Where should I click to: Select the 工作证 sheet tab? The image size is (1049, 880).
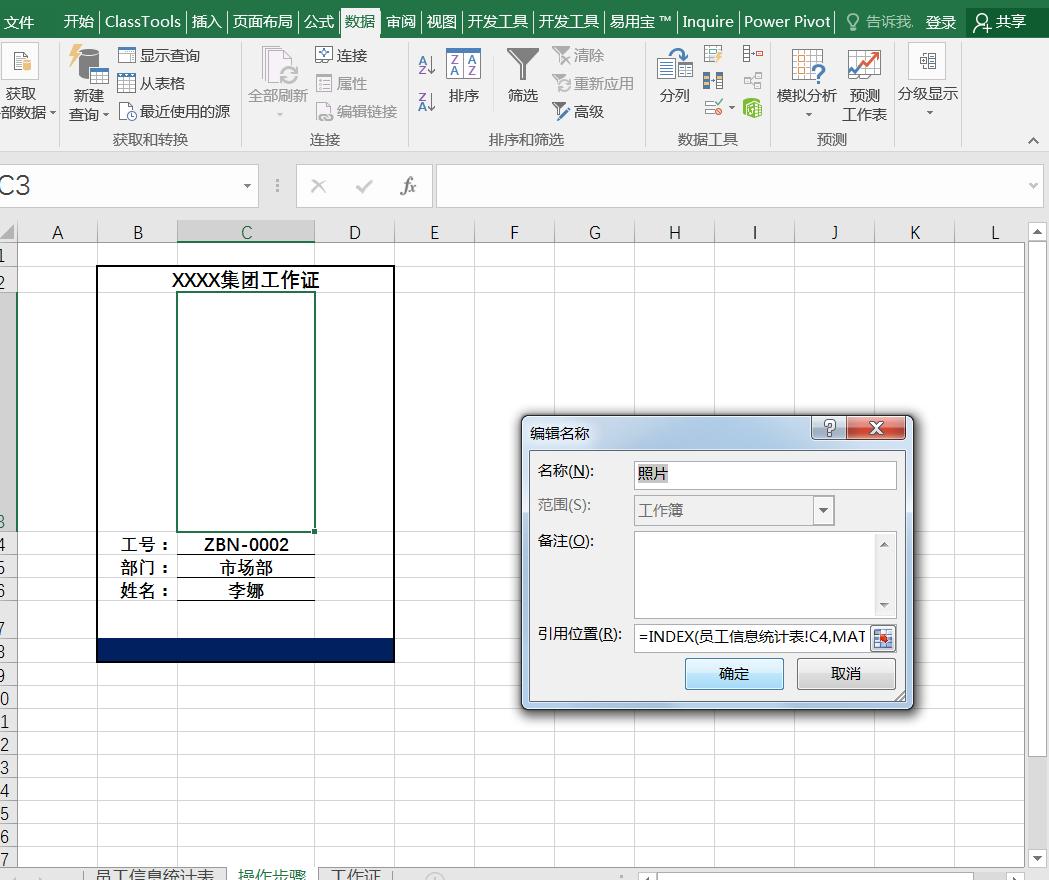tap(358, 874)
